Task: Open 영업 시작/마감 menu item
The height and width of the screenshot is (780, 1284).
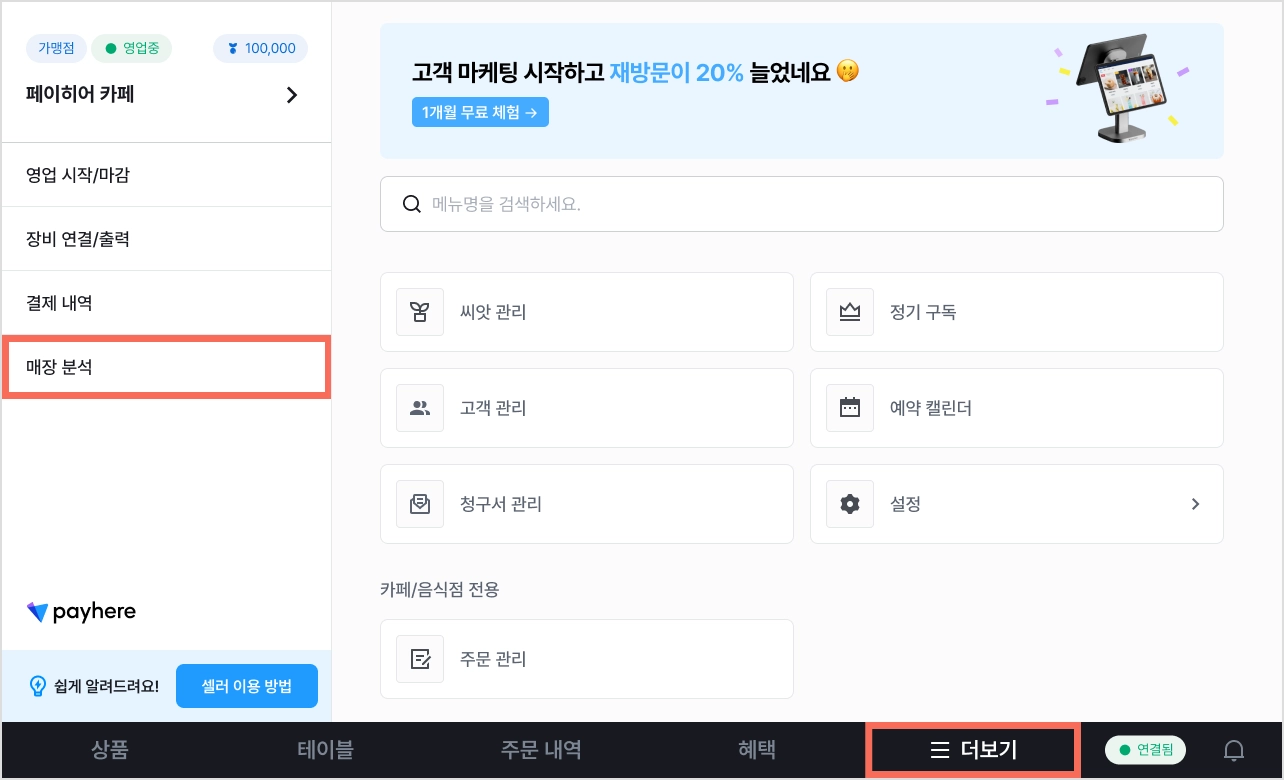Action: tap(166, 175)
